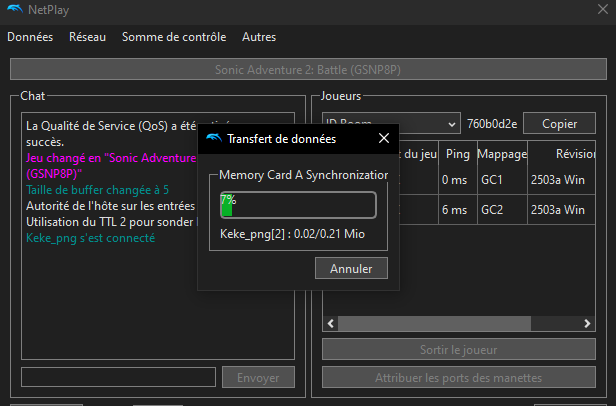Click the Envoyer chat button
This screenshot has width=616, height=406.
258,378
